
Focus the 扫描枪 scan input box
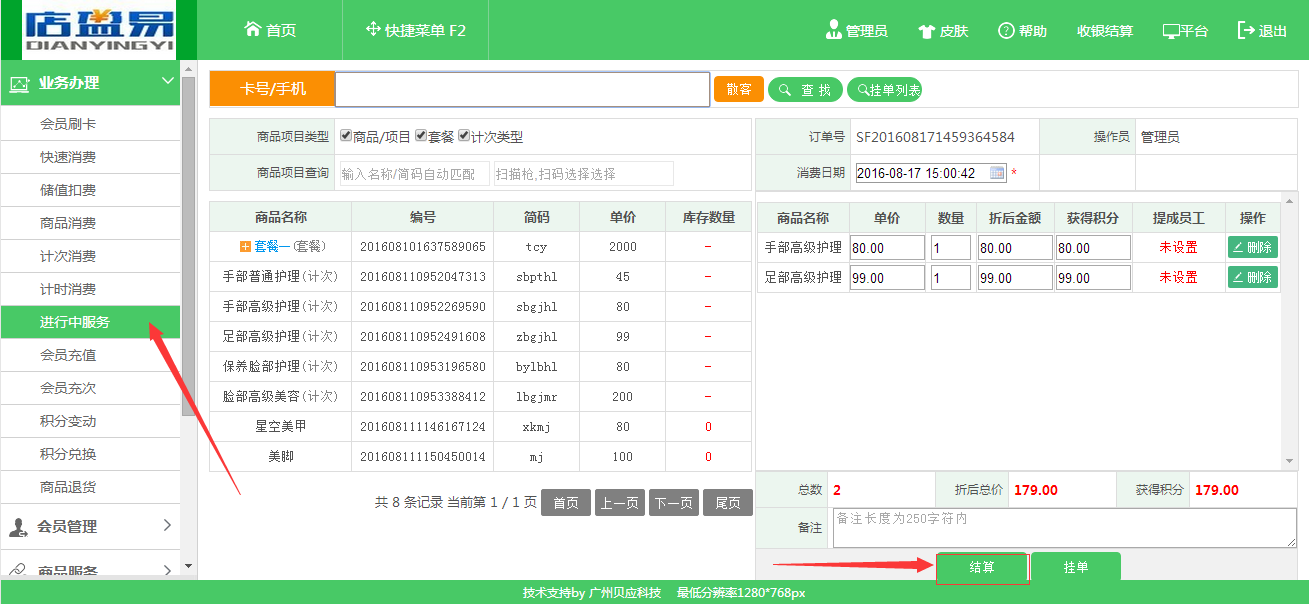pos(584,173)
